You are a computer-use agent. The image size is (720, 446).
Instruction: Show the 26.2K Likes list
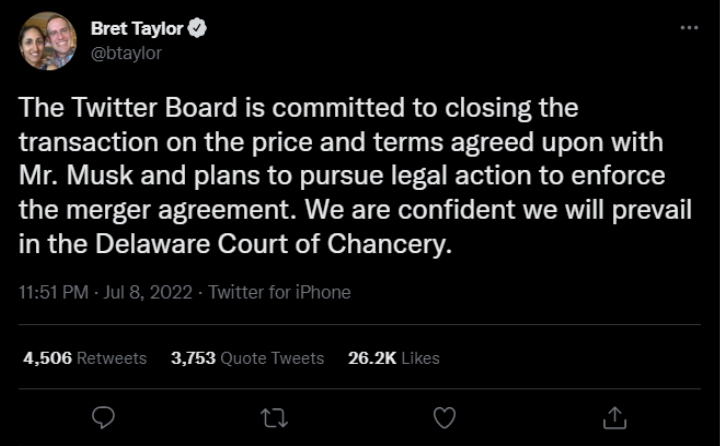point(393,358)
